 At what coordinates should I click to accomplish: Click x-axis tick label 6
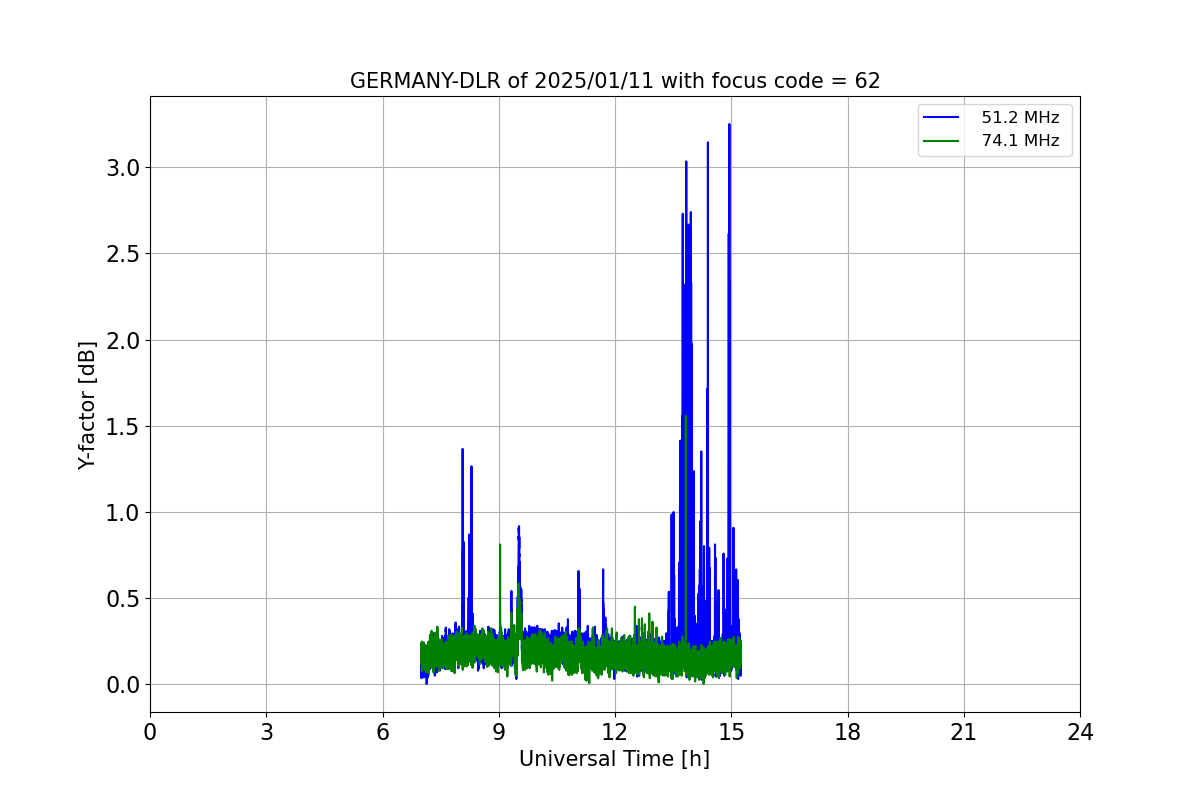click(x=383, y=732)
